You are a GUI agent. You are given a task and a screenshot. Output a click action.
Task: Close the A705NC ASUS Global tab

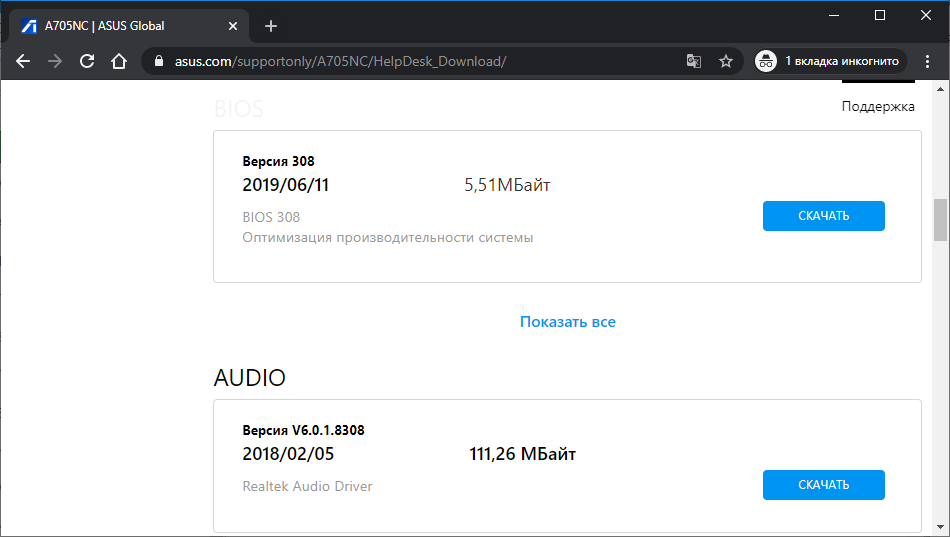tap(233, 26)
